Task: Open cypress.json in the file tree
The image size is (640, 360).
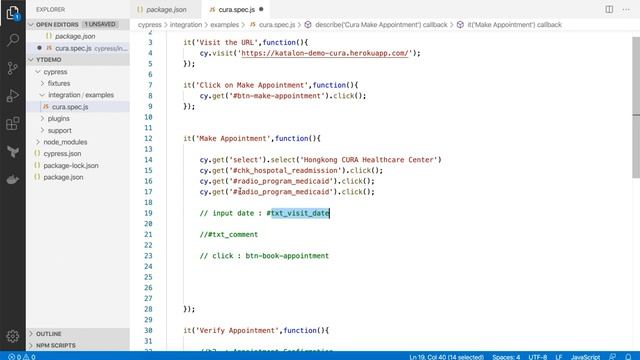Action: [62, 154]
